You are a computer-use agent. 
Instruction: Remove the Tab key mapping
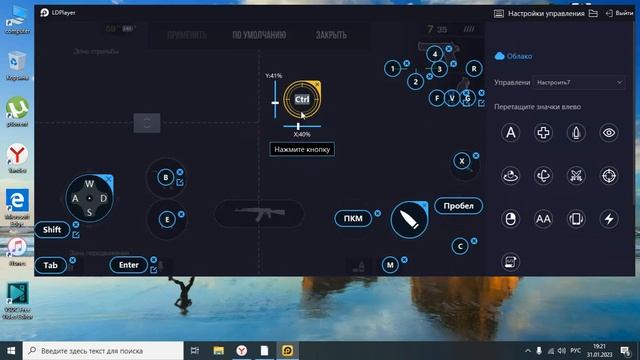72,260
